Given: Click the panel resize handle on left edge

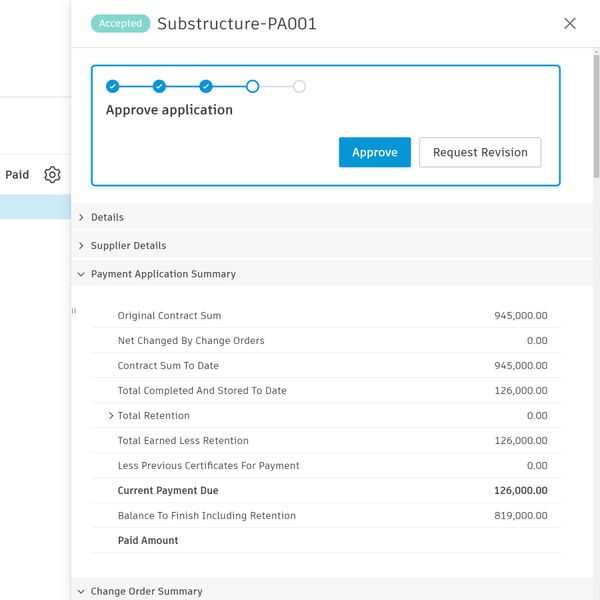Looking at the screenshot, I should tap(74, 311).
